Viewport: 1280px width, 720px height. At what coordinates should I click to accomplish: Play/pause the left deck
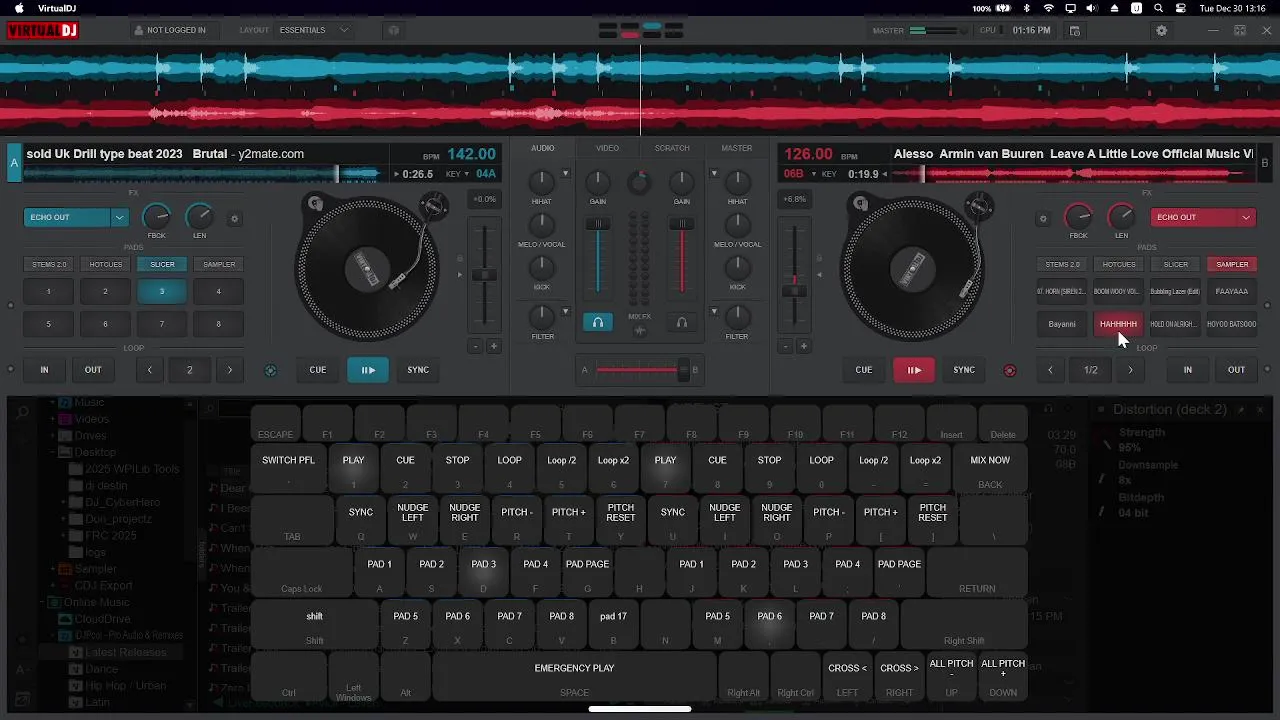click(x=368, y=370)
